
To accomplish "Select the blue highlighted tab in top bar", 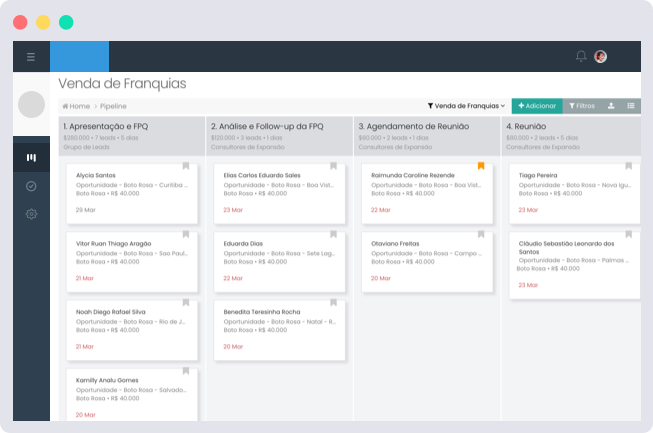I will pos(79,57).
